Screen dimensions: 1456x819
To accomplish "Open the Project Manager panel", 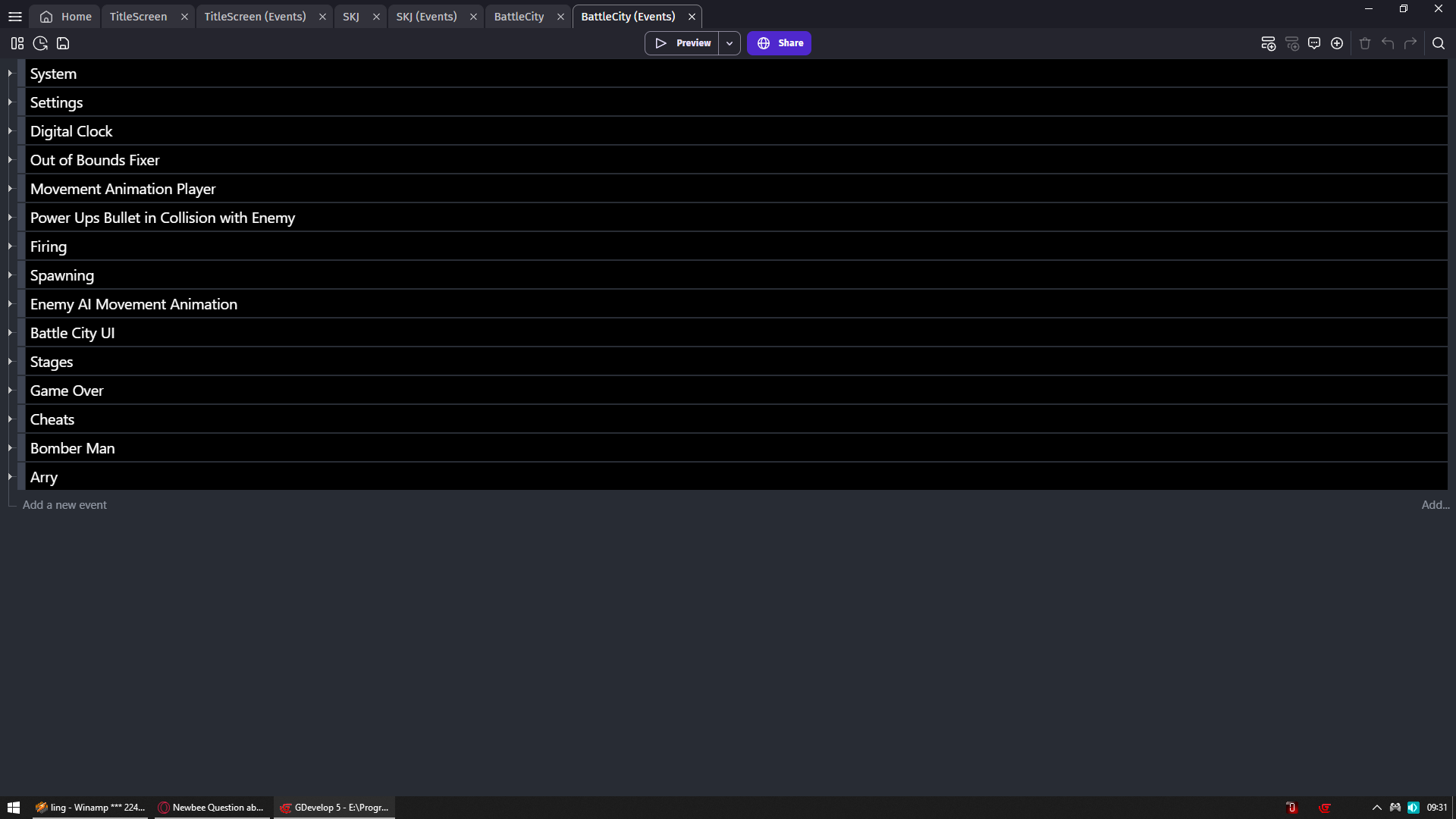I will coord(17,43).
